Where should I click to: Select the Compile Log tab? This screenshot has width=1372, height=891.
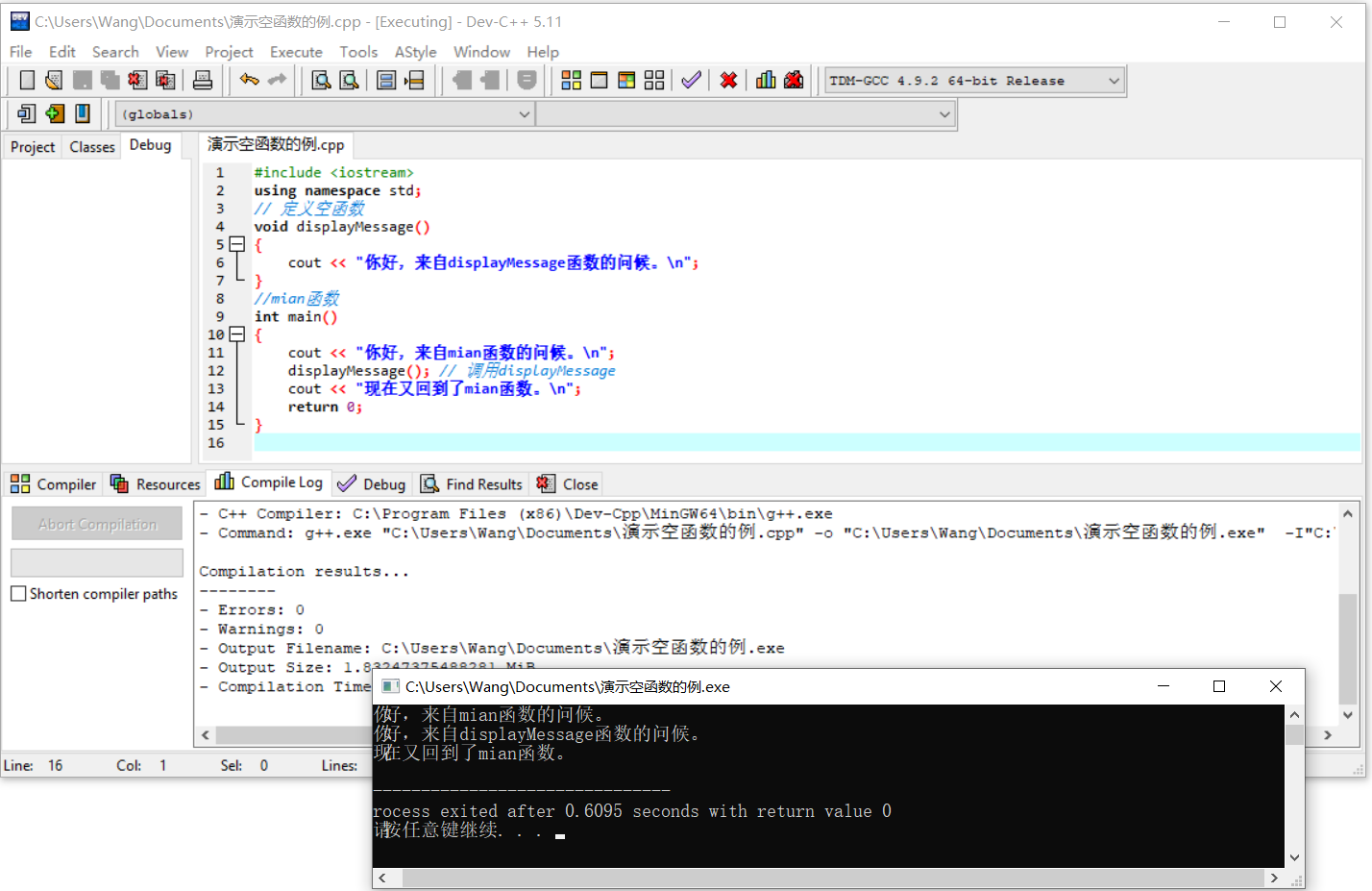click(269, 483)
